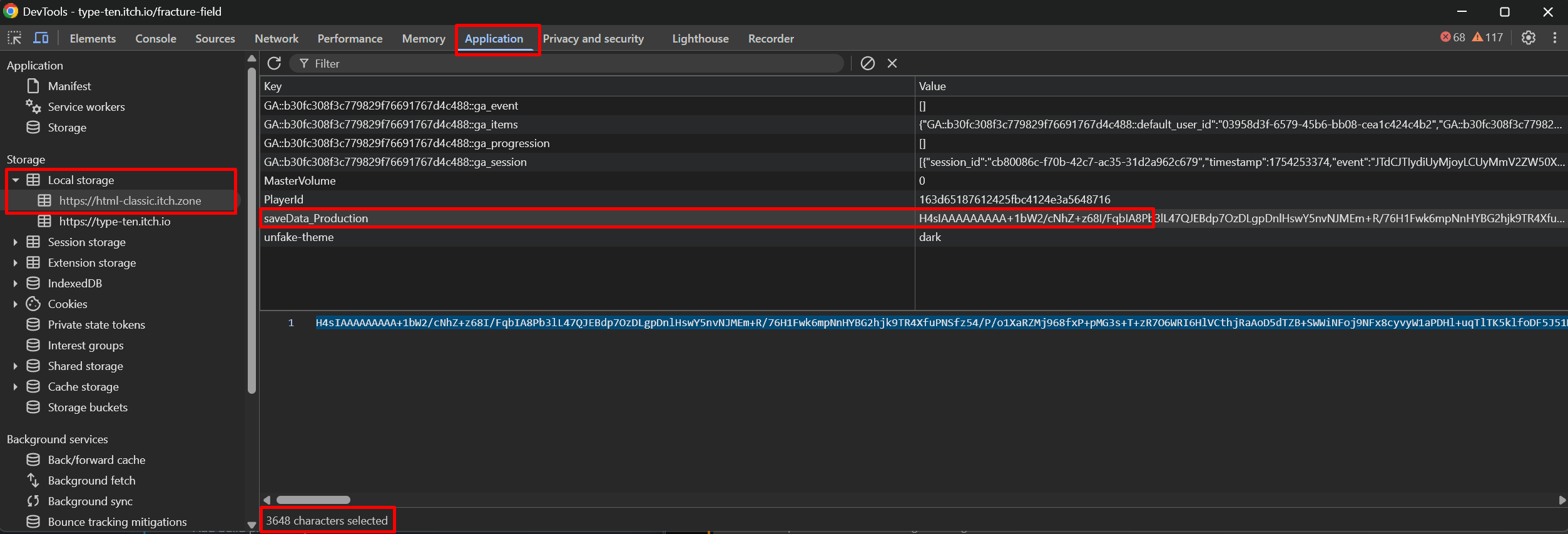This screenshot has height=534, width=1568.
Task: Expand Cookies node
Action: 16,304
